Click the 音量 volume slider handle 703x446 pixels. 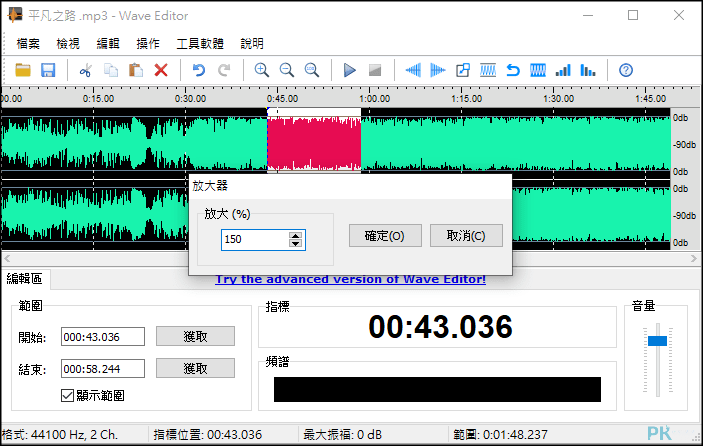(657, 341)
